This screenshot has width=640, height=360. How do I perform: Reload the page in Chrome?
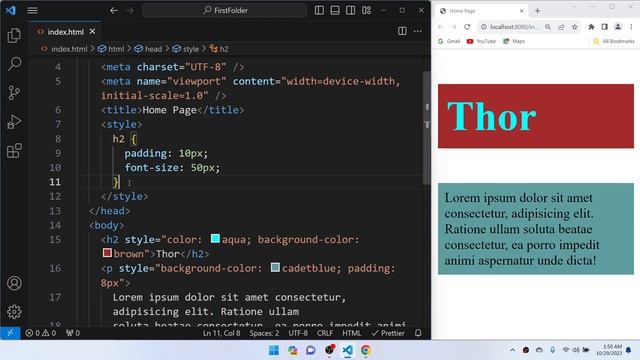(x=467, y=27)
